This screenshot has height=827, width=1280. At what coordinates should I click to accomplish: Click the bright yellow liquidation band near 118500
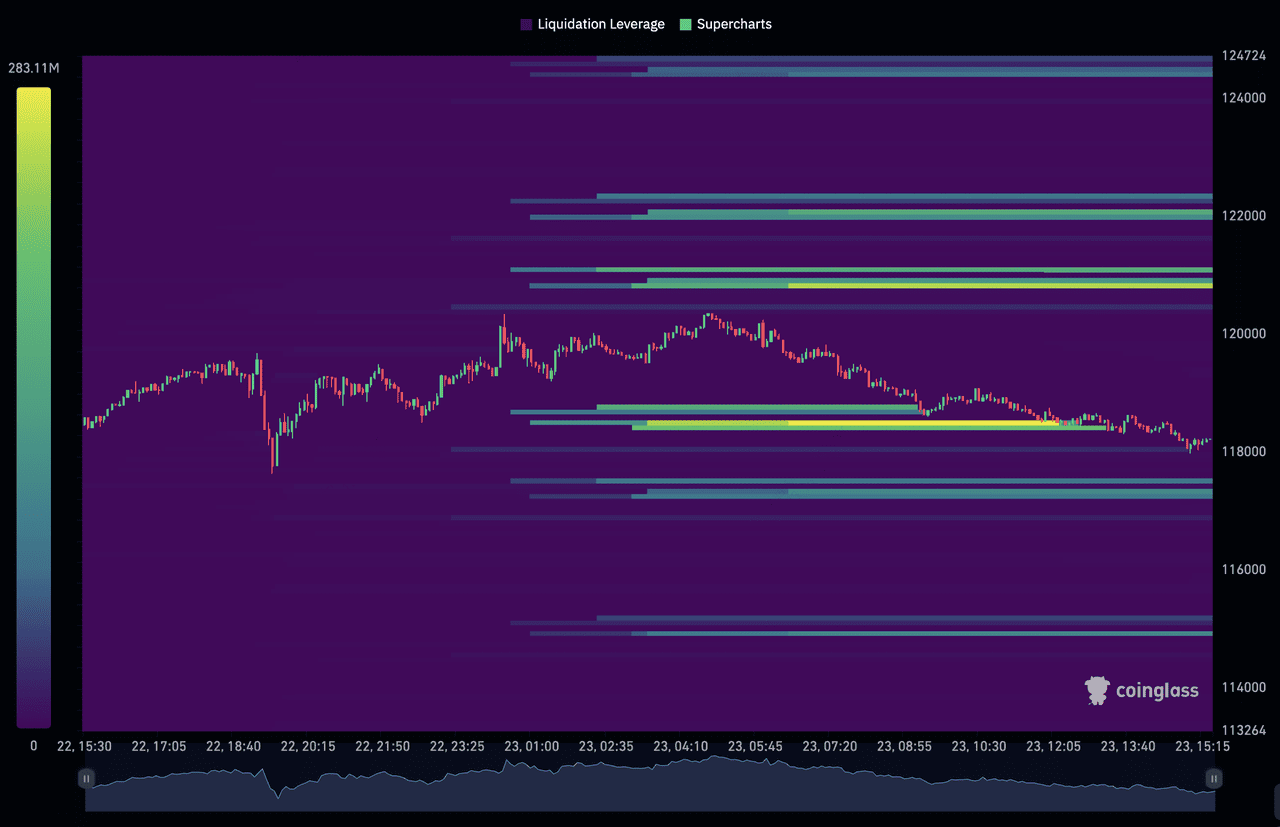[x=900, y=423]
